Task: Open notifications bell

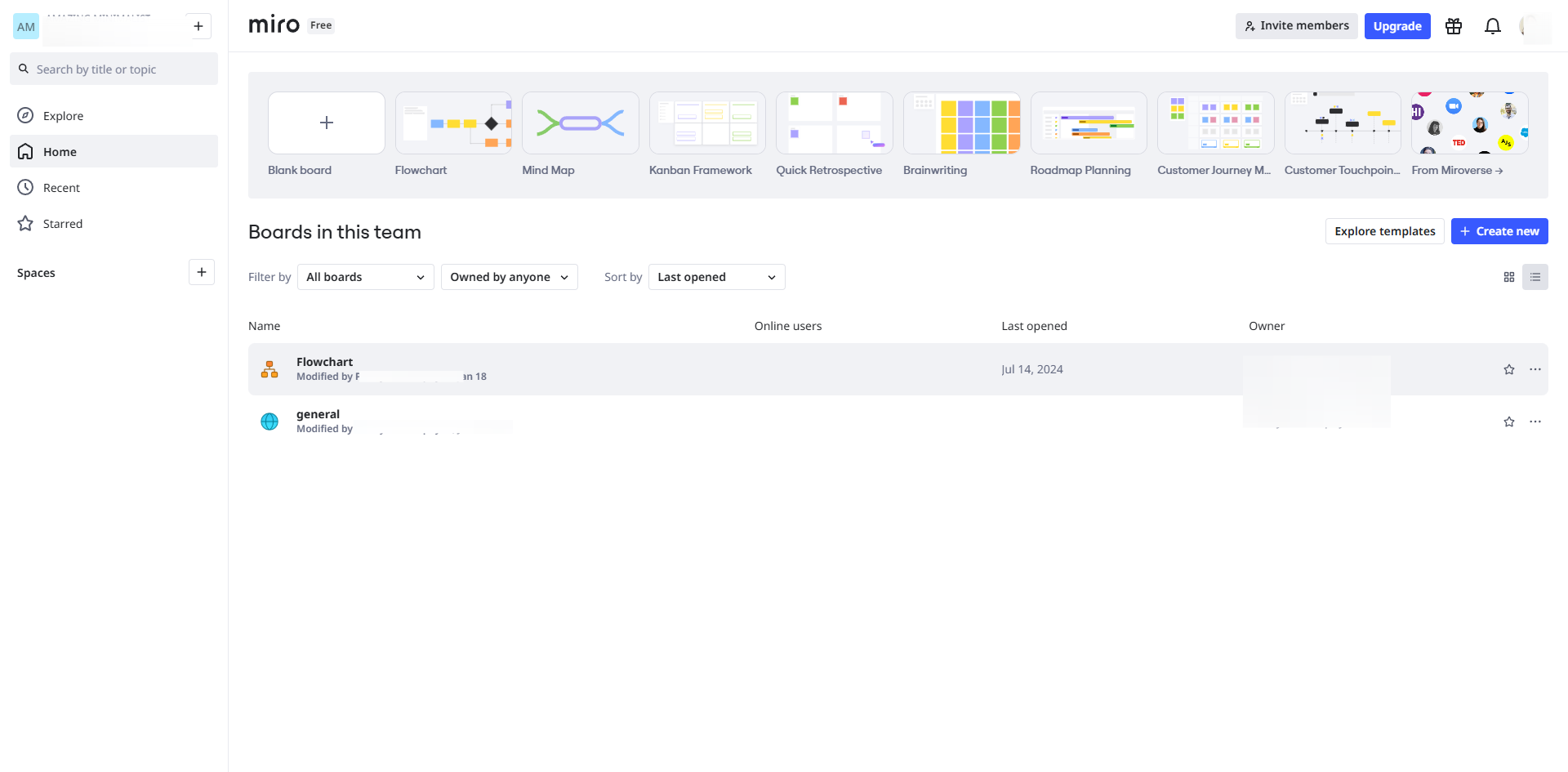Action: pyautogui.click(x=1493, y=26)
